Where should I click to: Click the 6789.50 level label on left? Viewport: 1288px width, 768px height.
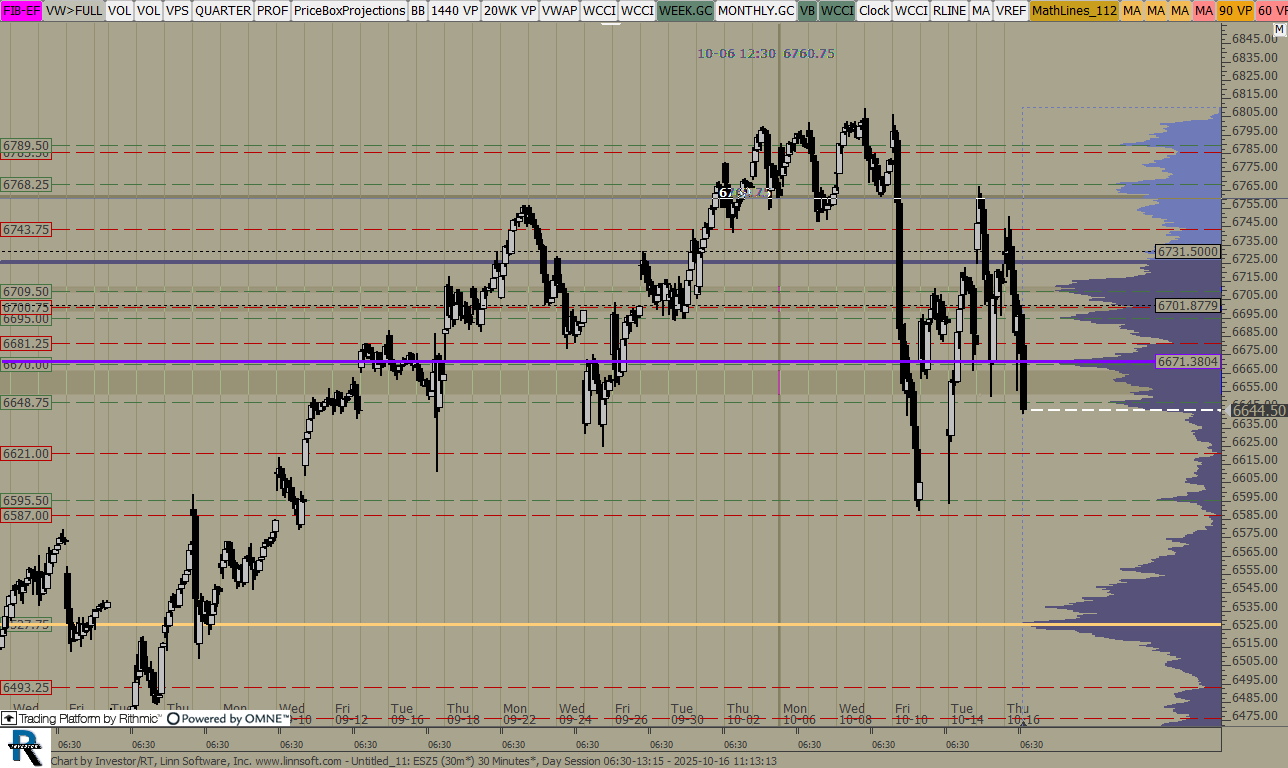[26, 145]
